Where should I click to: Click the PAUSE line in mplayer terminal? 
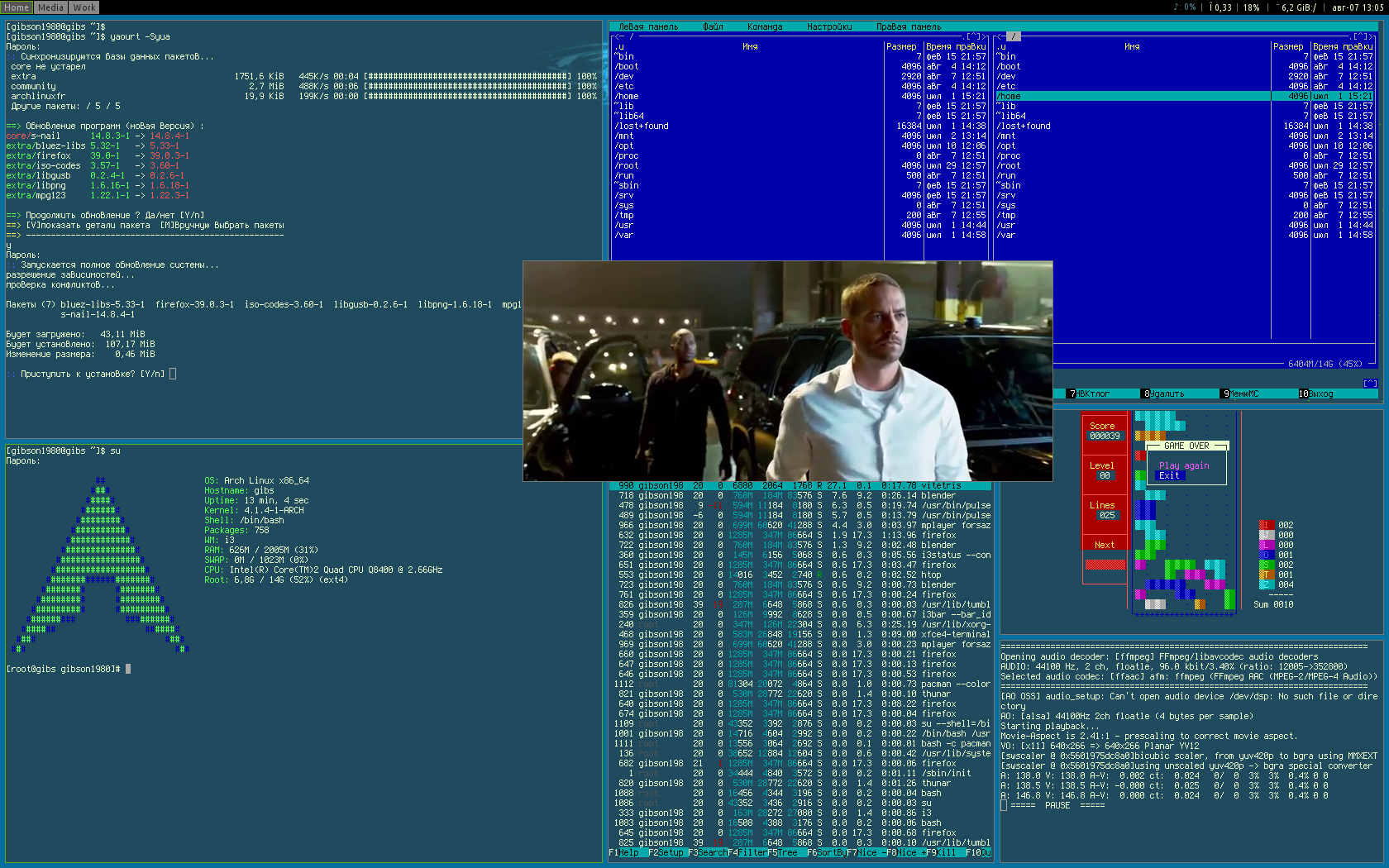pos(1057,805)
